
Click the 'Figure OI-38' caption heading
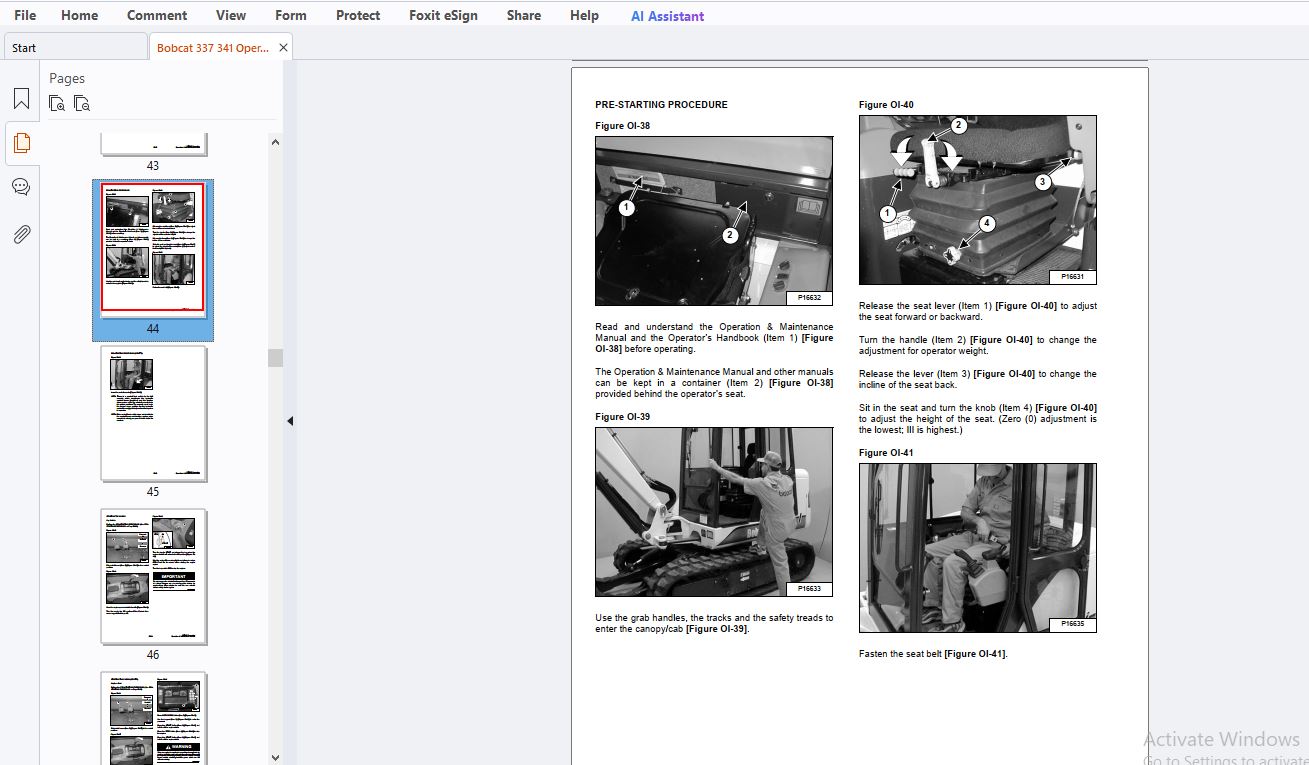pyautogui.click(x=622, y=126)
